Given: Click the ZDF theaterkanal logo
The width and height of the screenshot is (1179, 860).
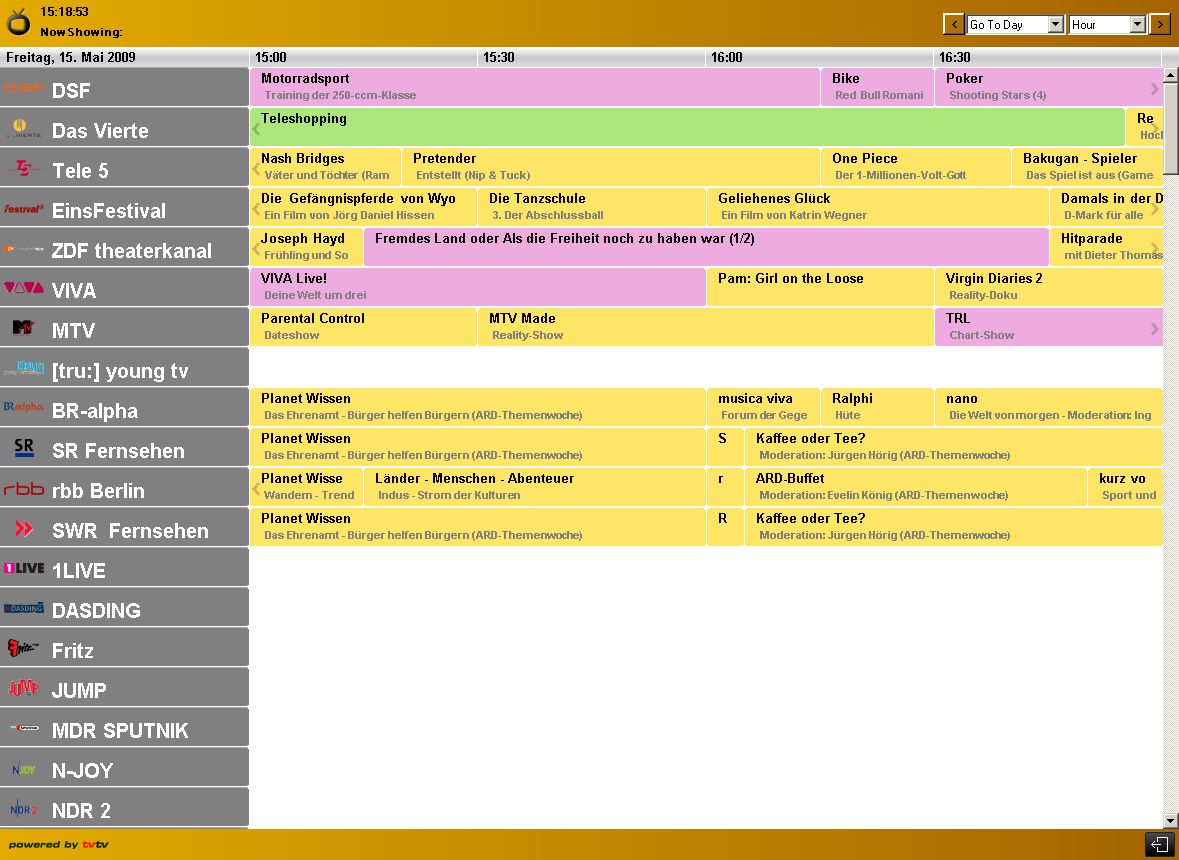Looking at the screenshot, I should [x=23, y=249].
